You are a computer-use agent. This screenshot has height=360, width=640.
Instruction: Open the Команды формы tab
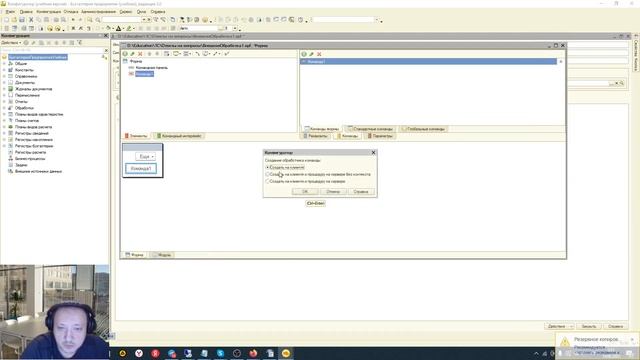[x=322, y=129]
